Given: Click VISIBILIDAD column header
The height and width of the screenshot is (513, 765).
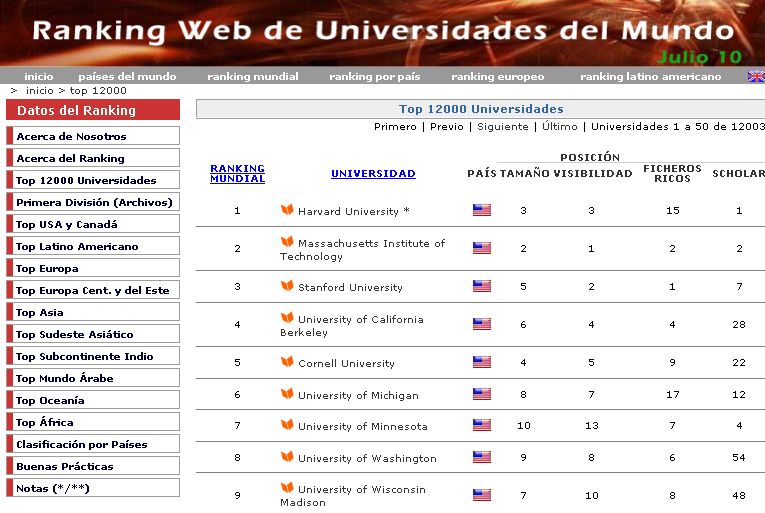Looking at the screenshot, I should click(x=593, y=173).
